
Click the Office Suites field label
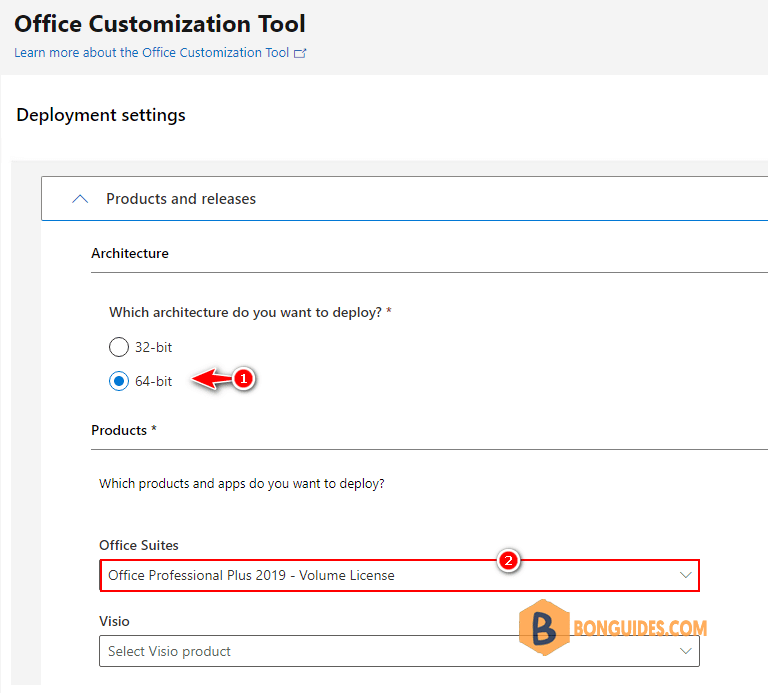139,545
